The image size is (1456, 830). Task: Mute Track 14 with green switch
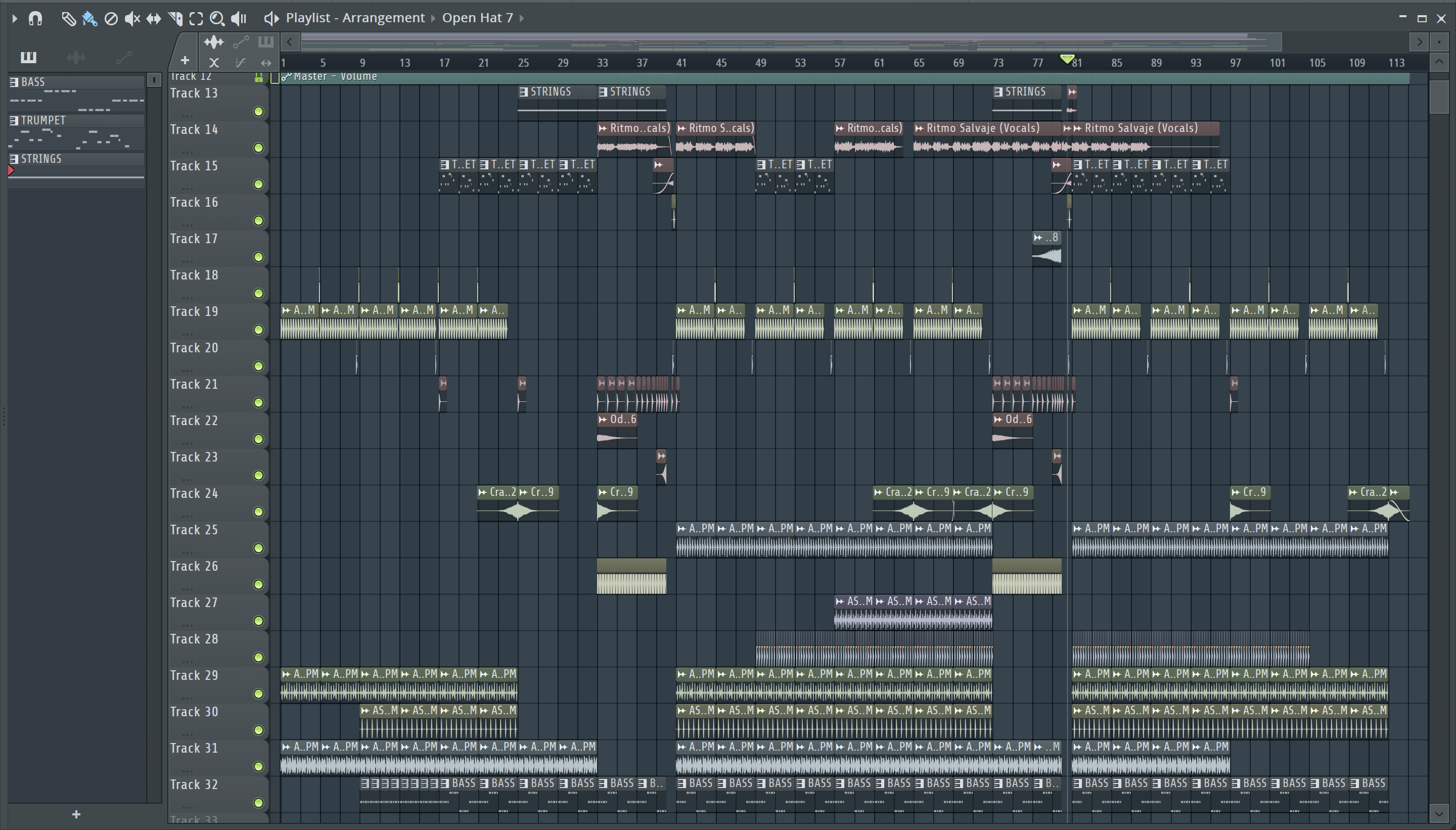click(258, 148)
